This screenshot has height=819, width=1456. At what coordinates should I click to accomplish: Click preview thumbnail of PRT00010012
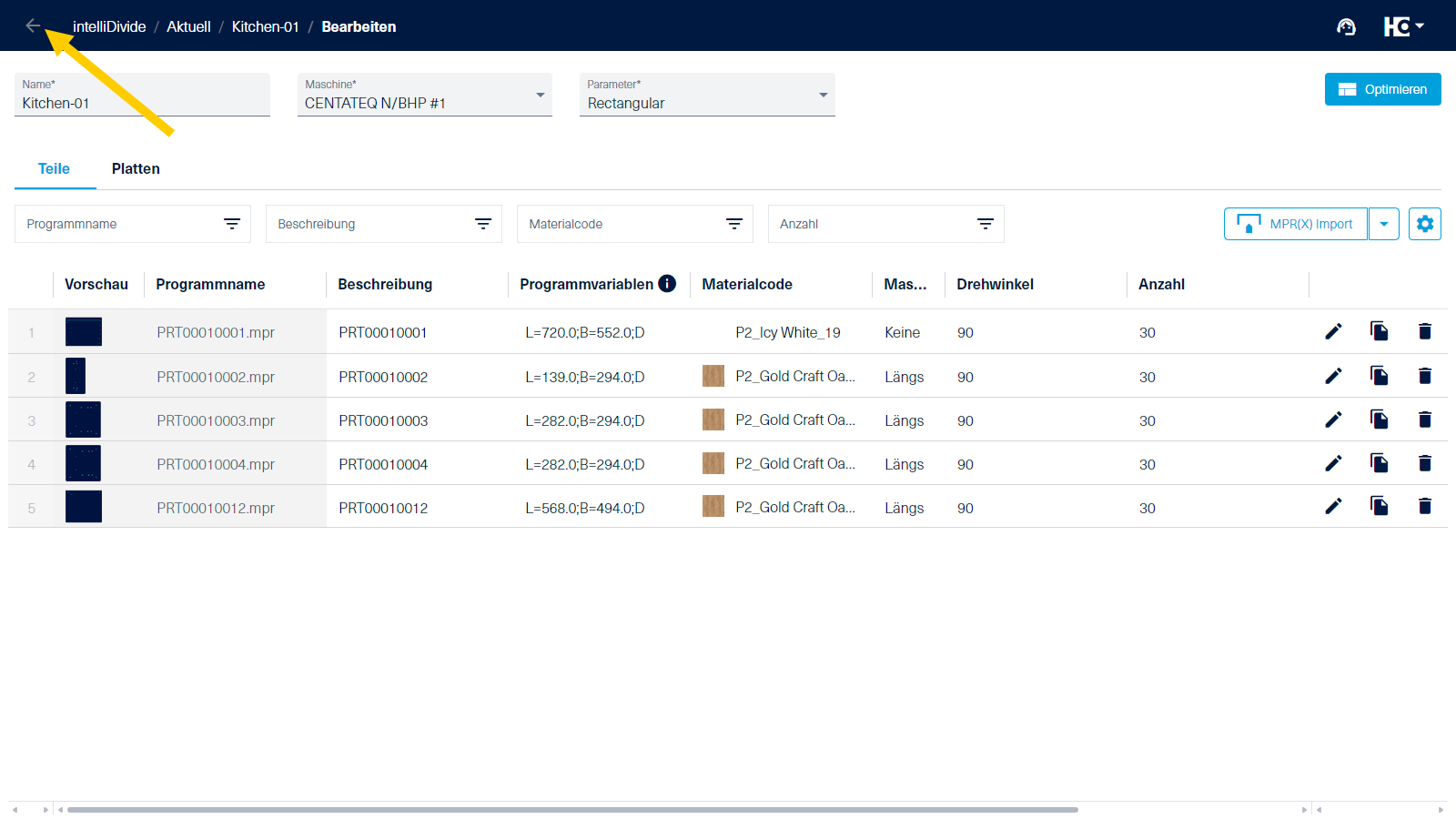coord(84,507)
